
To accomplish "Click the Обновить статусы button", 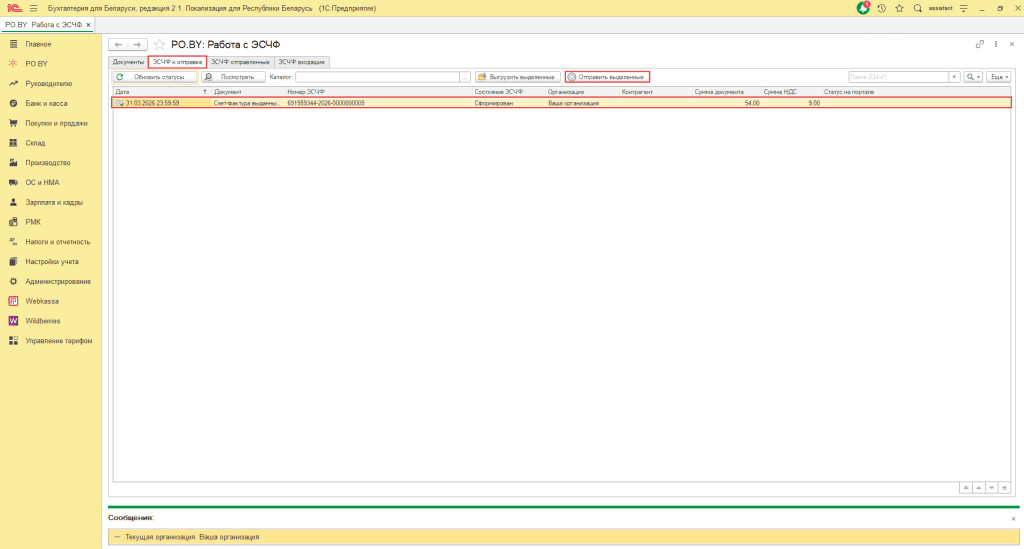I will click(154, 77).
